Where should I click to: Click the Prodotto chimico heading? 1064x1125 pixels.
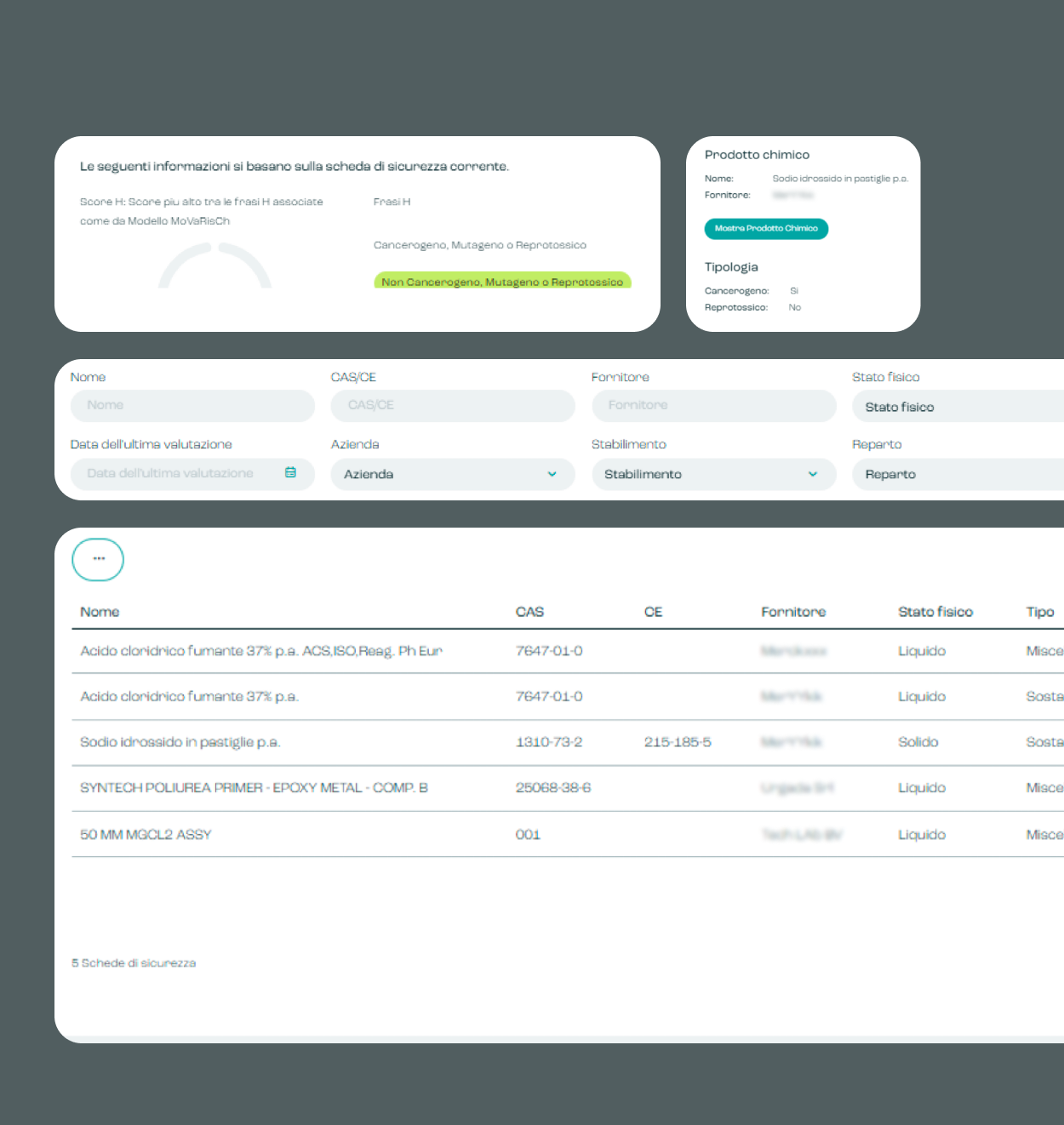pyautogui.click(x=757, y=155)
